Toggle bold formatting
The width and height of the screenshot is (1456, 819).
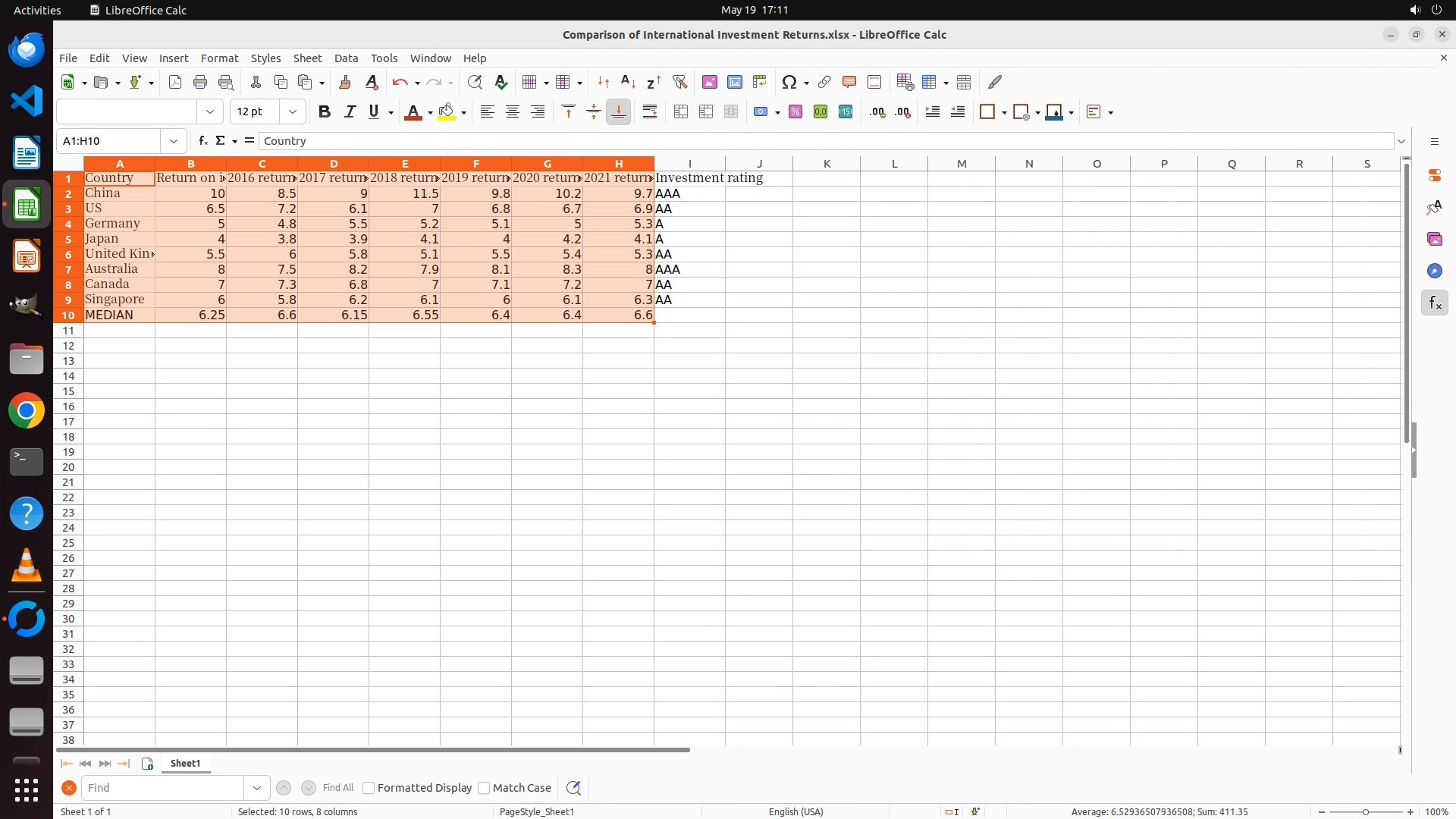(325, 112)
